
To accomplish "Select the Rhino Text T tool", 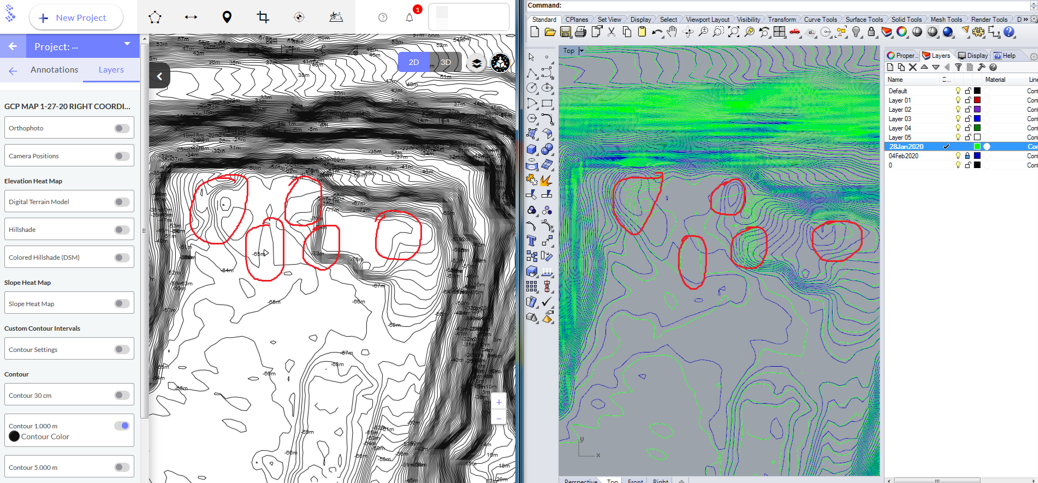I will [532, 239].
